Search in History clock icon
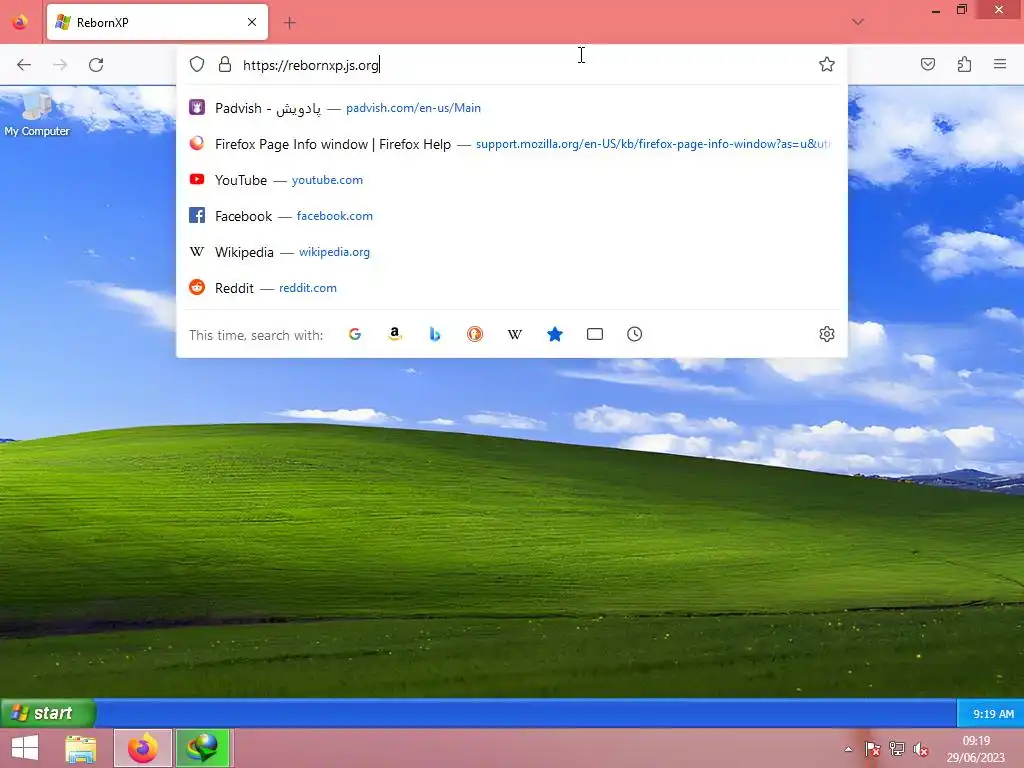The image size is (1024, 768). coord(635,334)
